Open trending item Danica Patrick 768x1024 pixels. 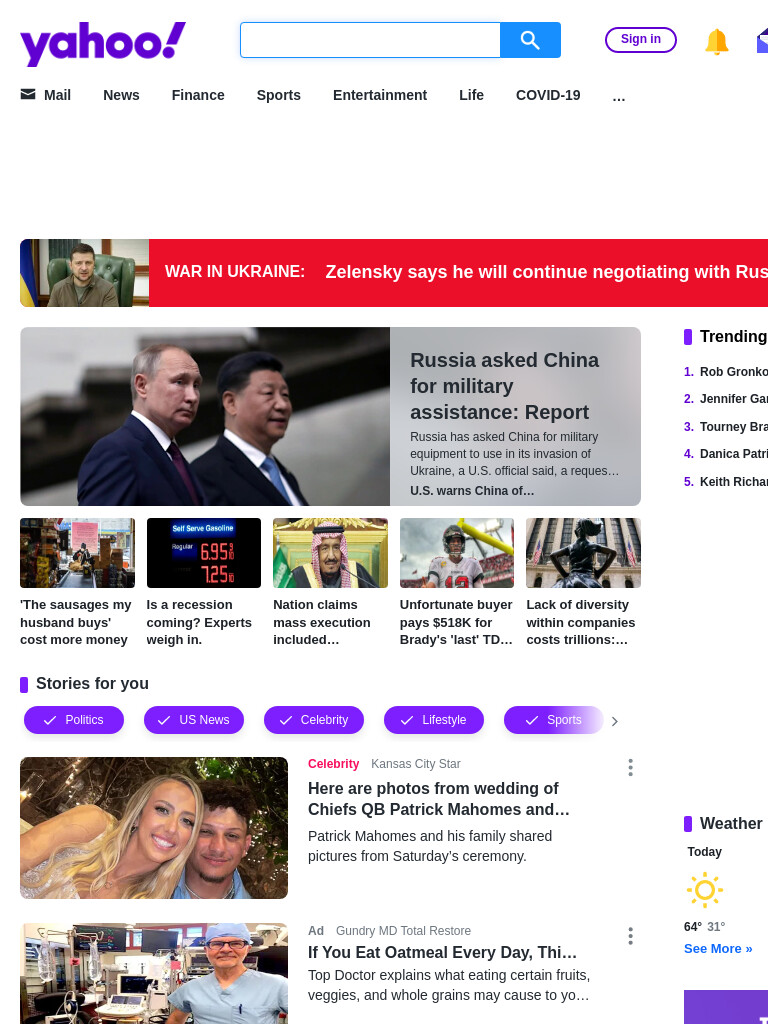733,454
